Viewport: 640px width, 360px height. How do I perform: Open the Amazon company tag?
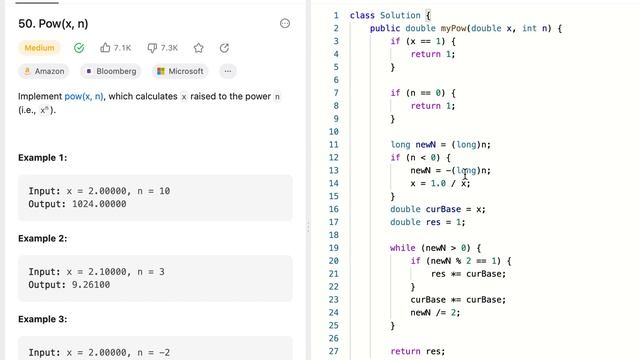click(44, 71)
